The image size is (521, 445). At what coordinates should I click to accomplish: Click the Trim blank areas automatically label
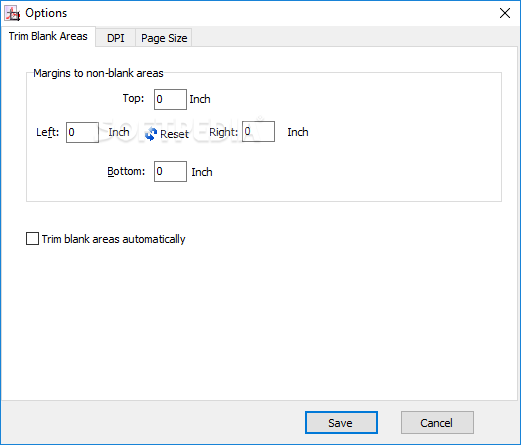(x=113, y=239)
